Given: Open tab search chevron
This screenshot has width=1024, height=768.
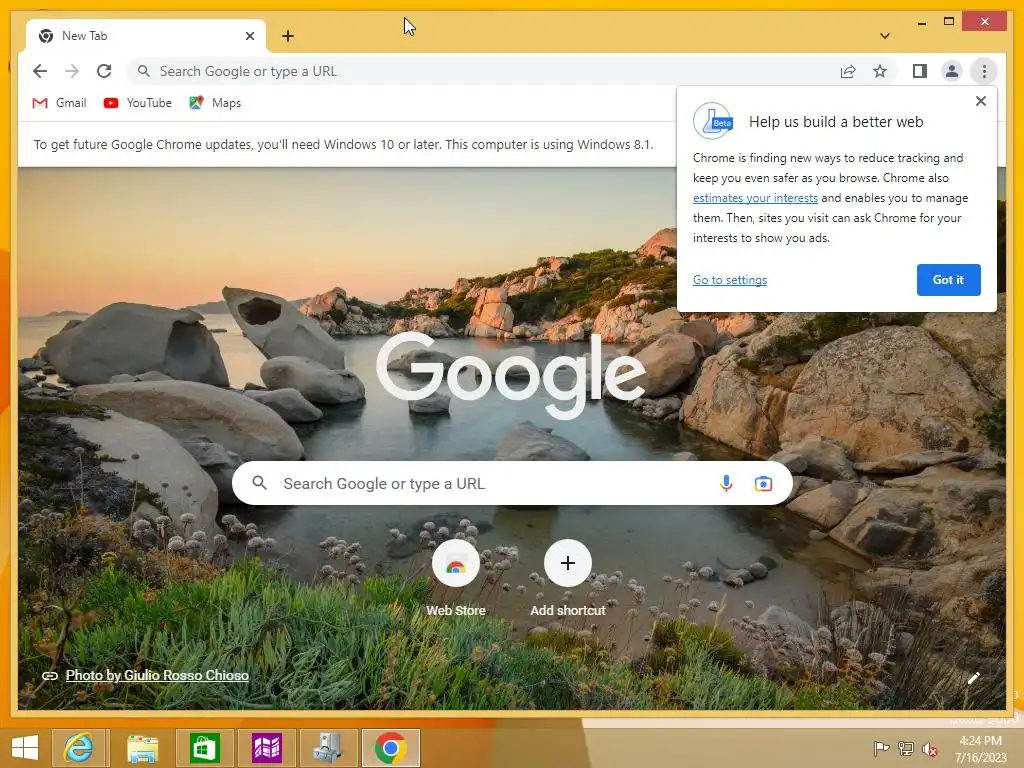Looking at the screenshot, I should point(884,36).
